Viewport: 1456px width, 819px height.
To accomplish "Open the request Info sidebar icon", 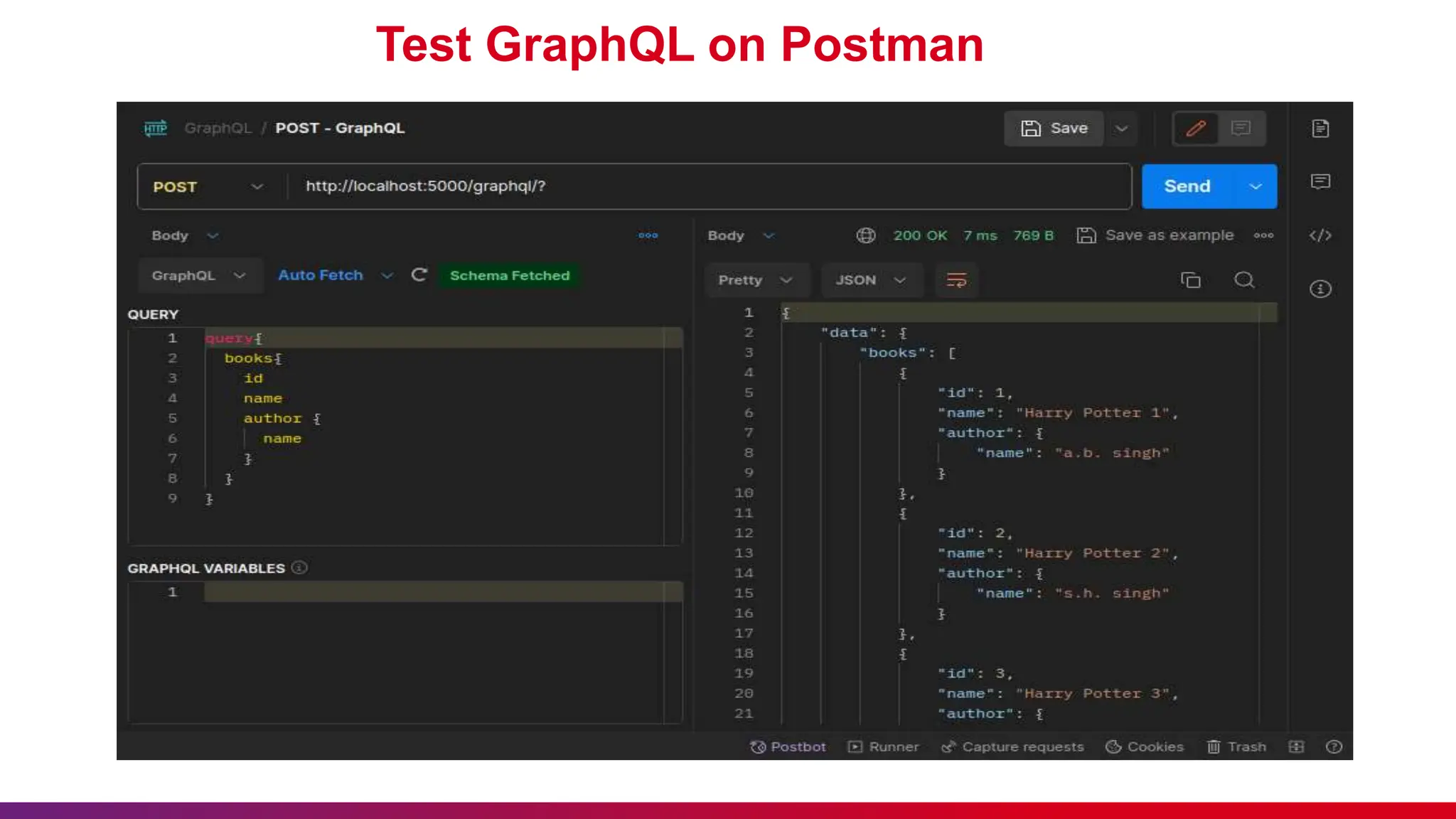I will (1320, 289).
